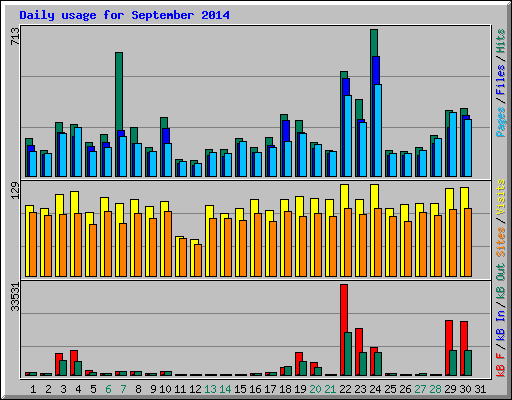The width and height of the screenshot is (512, 400).
Task: Click day 10 on the x-axis
Action: 165,389
